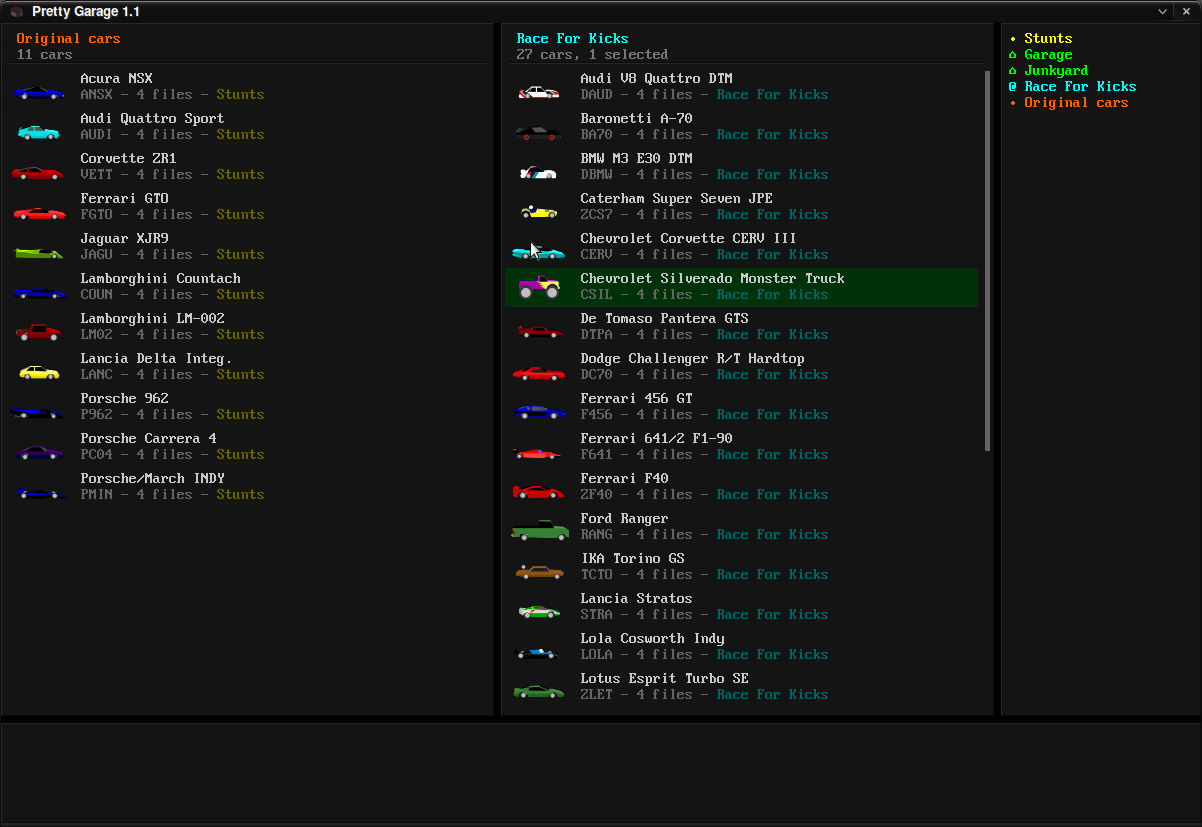Click the red Corvette ZR1 car sprite
Image resolution: width=1202 pixels, height=827 pixels.
pos(38,173)
